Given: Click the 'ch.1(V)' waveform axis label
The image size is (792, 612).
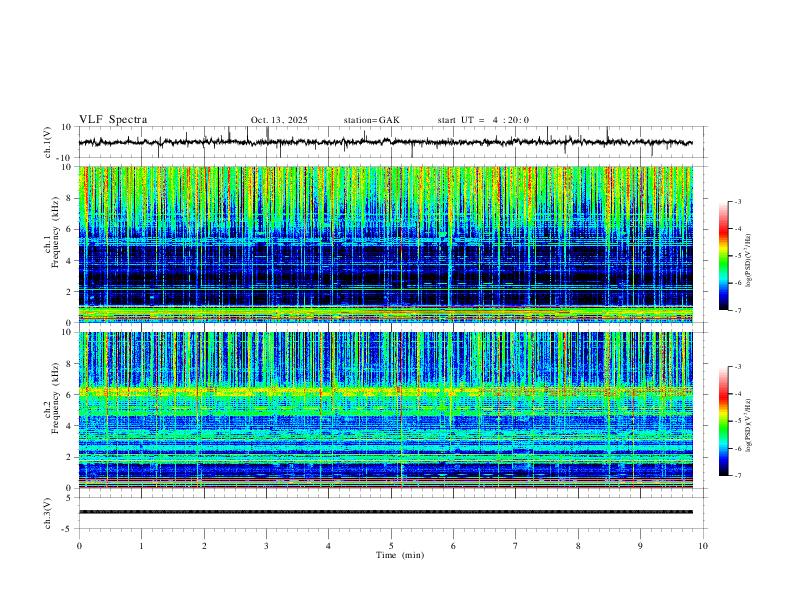Looking at the screenshot, I should (x=48, y=142).
